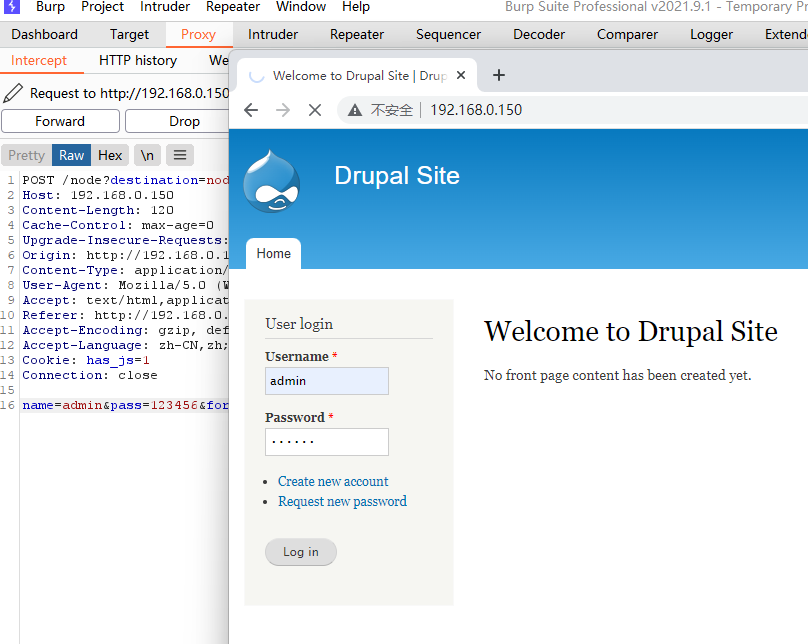Open the Window menu
This screenshot has height=644, width=808.
(x=301, y=7)
